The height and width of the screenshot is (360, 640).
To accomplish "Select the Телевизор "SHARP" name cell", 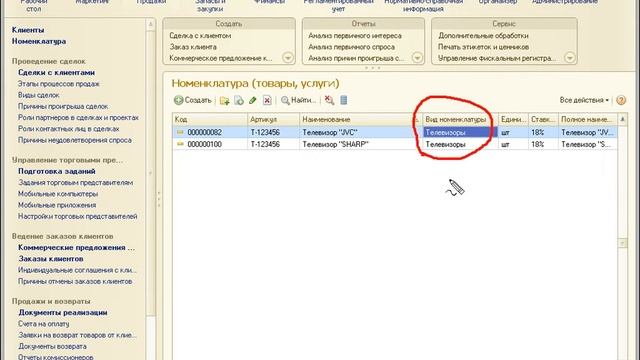I will 361,144.
